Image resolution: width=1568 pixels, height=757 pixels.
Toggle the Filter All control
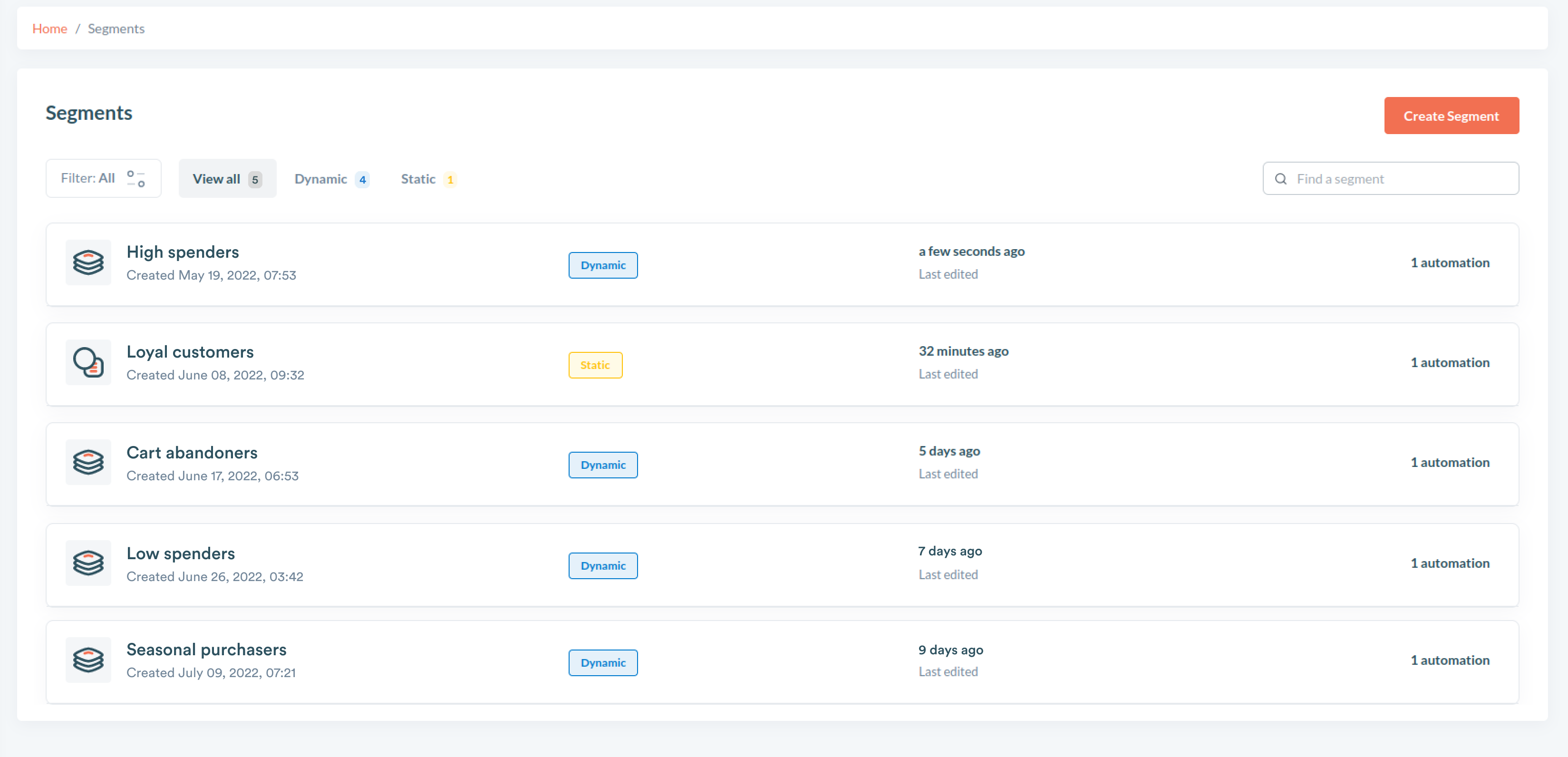click(x=104, y=178)
